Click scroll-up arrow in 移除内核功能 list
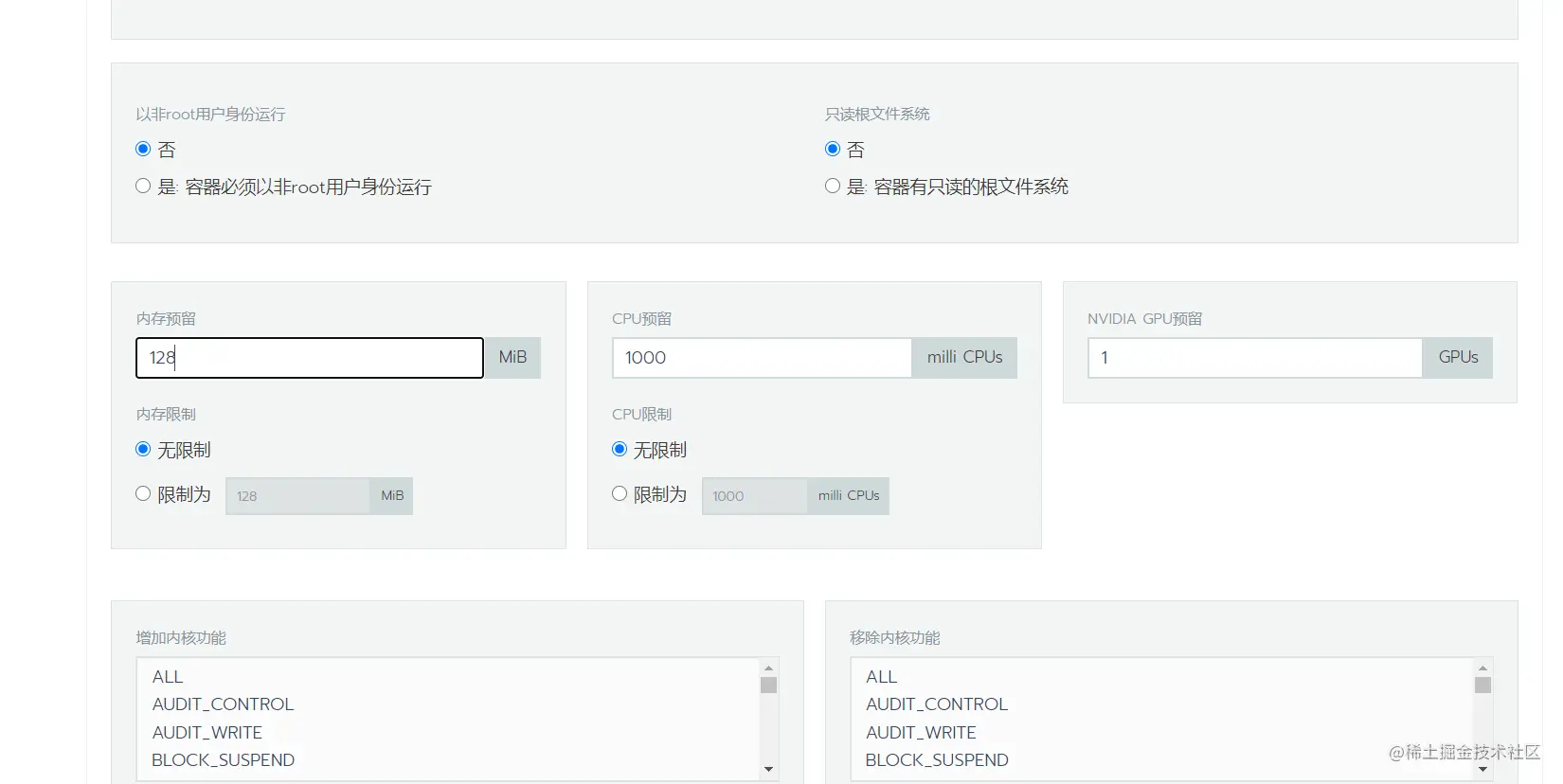1563x784 pixels. tap(1482, 668)
